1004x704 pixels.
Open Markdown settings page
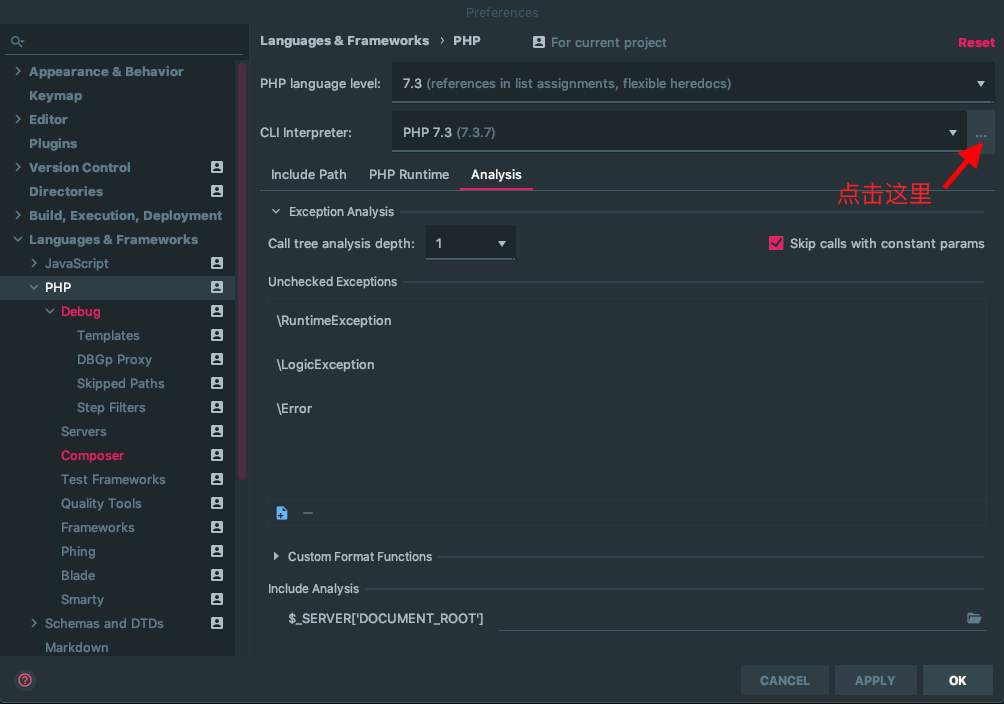(77, 647)
